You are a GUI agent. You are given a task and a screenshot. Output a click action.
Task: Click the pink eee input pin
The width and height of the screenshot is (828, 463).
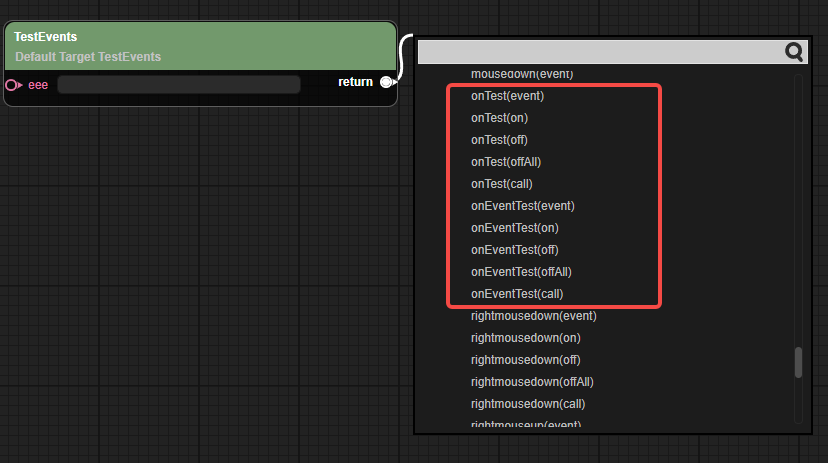click(x=12, y=85)
